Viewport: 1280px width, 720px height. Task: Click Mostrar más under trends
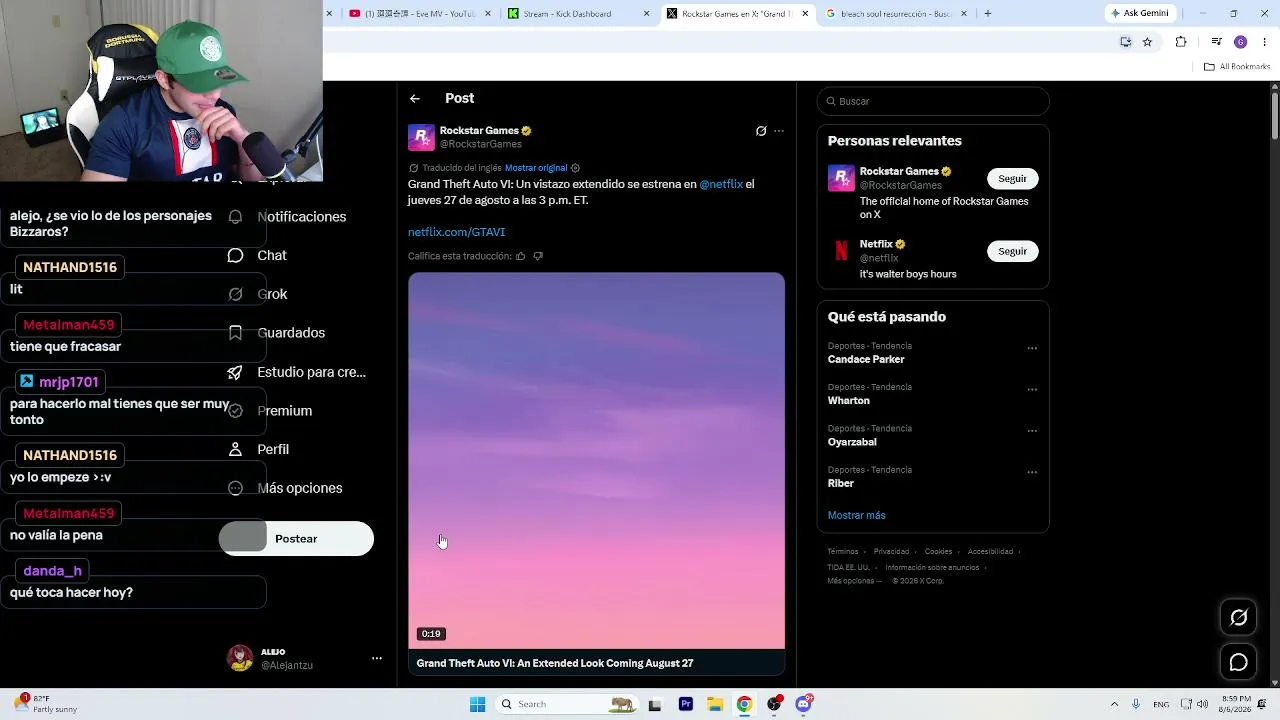click(856, 516)
